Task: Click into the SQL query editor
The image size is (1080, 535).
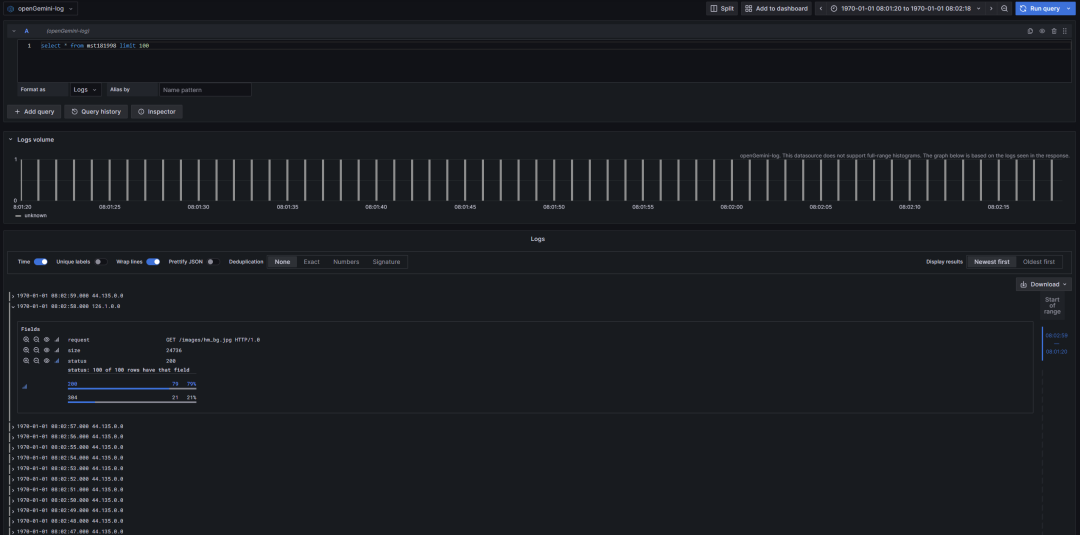Action: point(544,62)
